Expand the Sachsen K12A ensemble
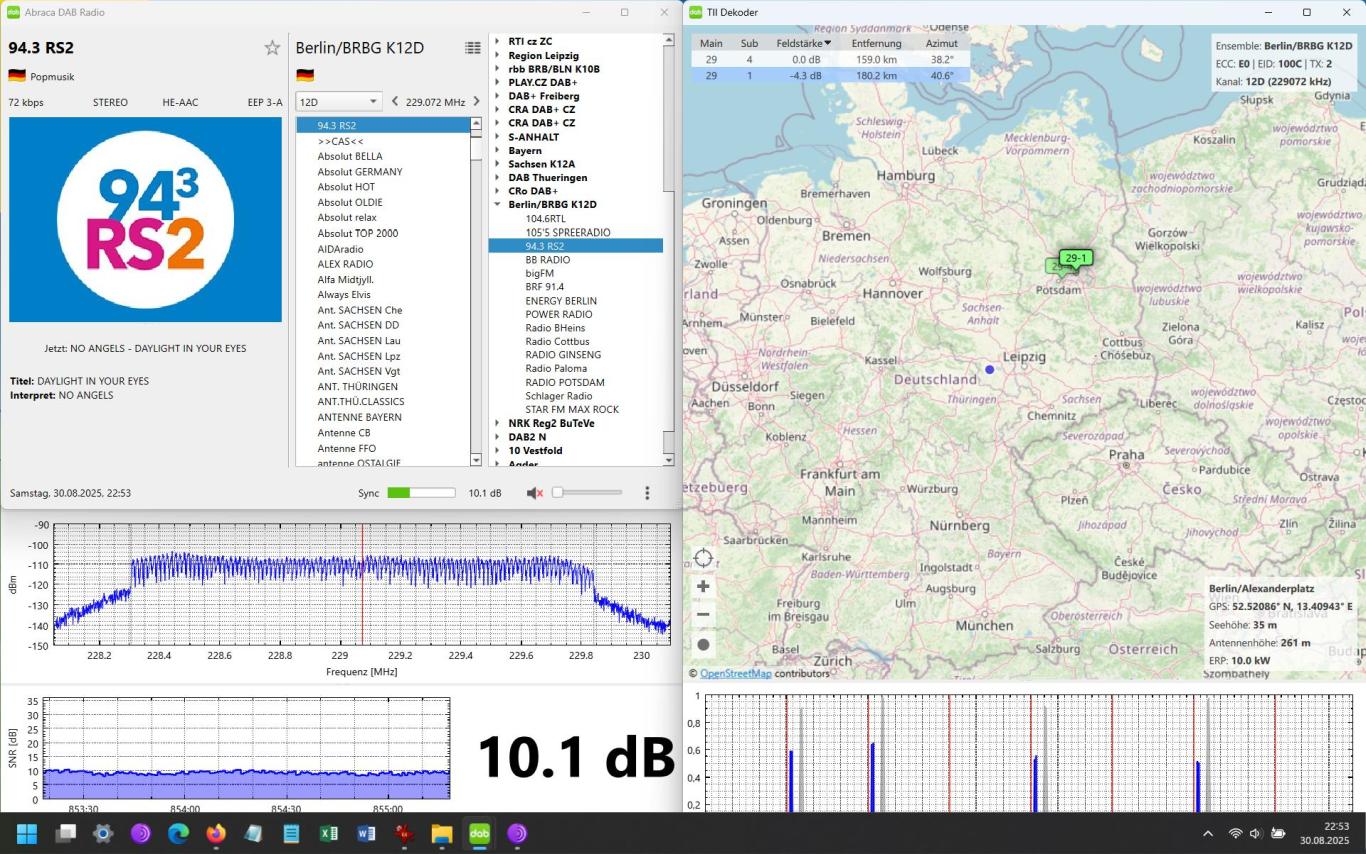 coord(497,164)
